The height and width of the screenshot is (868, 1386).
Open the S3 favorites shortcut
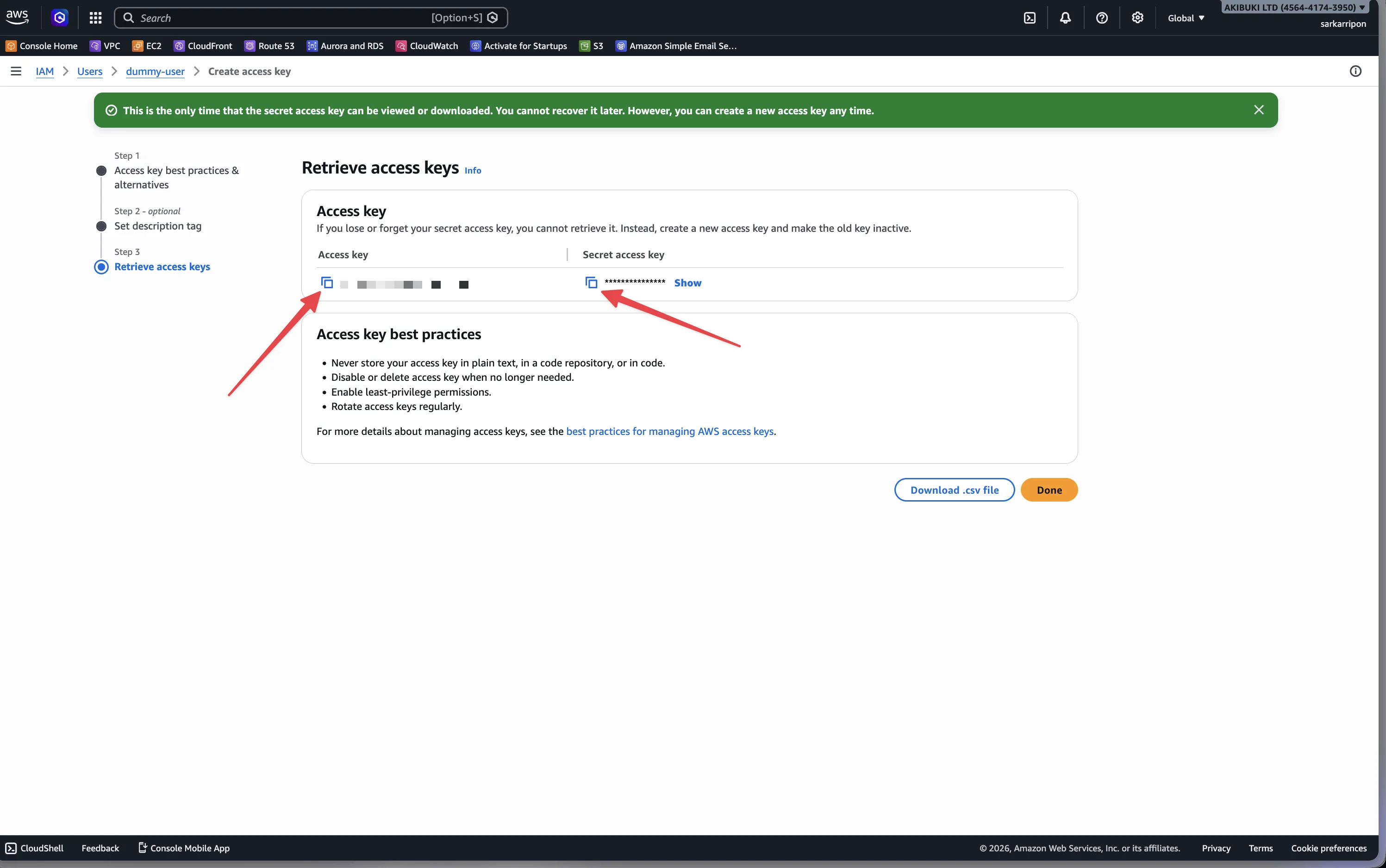tap(591, 46)
